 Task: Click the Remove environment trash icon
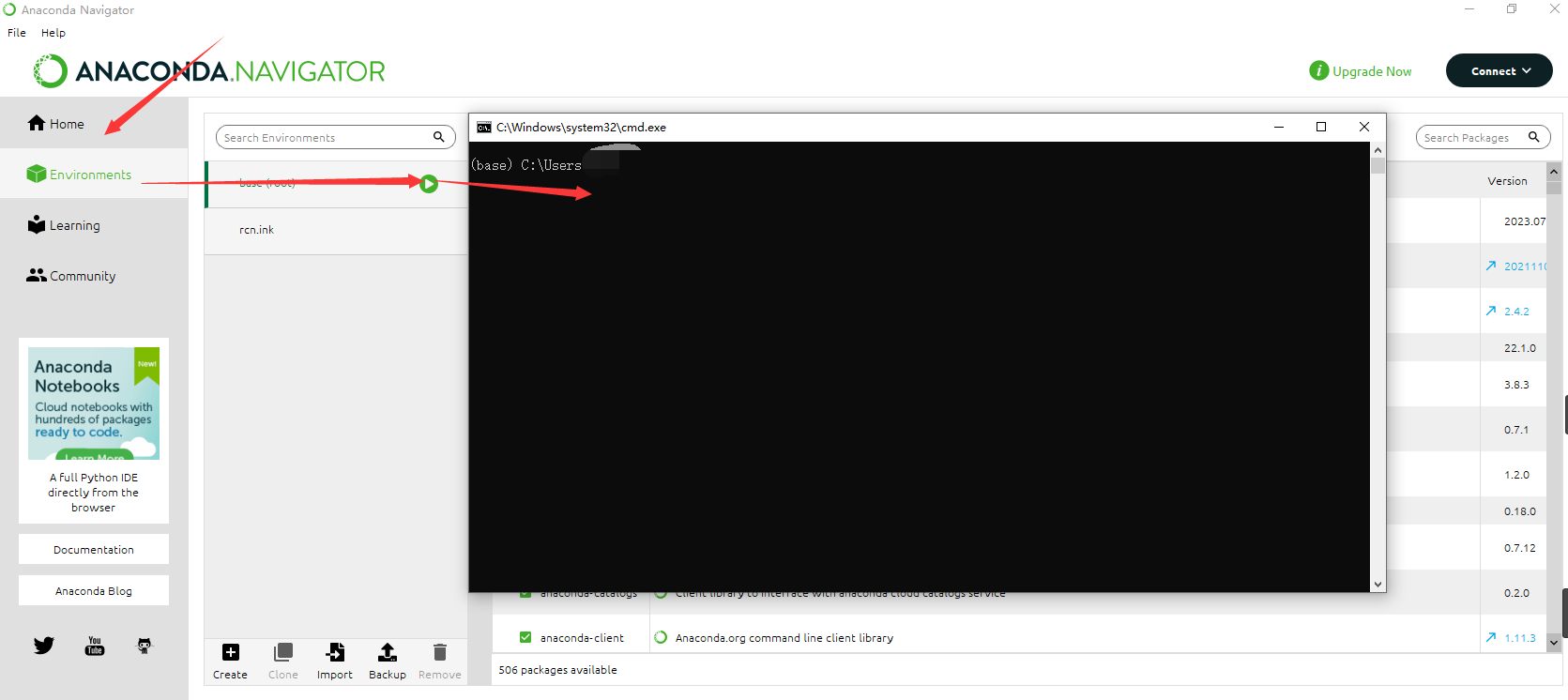(x=440, y=652)
